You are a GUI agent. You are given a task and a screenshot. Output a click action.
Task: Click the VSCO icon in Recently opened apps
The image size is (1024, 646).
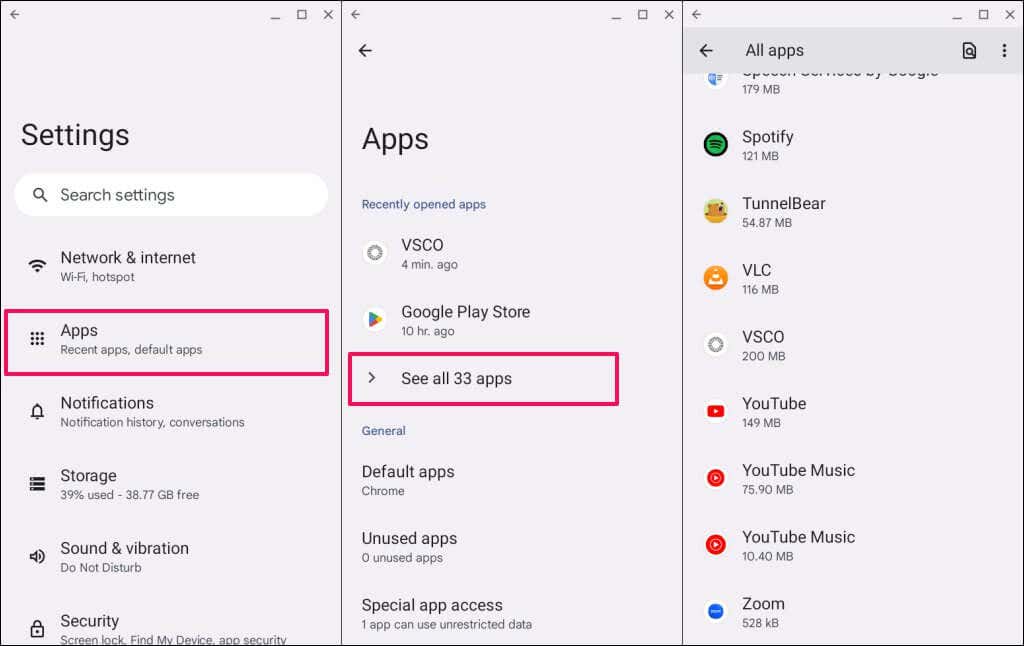tap(375, 252)
